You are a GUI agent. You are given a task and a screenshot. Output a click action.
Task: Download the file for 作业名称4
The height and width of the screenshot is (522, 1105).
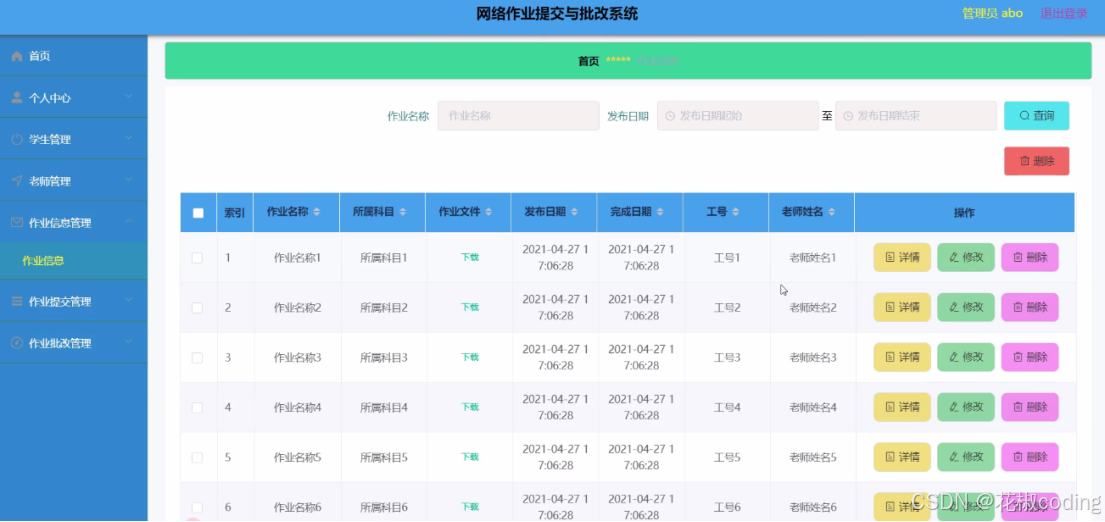point(470,407)
